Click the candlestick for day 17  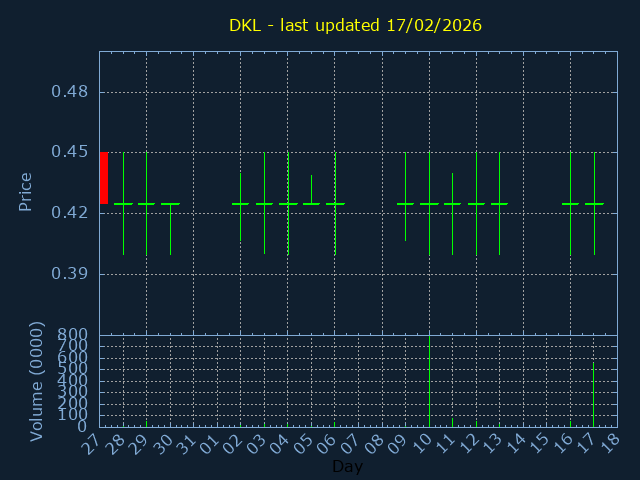[x=594, y=203]
